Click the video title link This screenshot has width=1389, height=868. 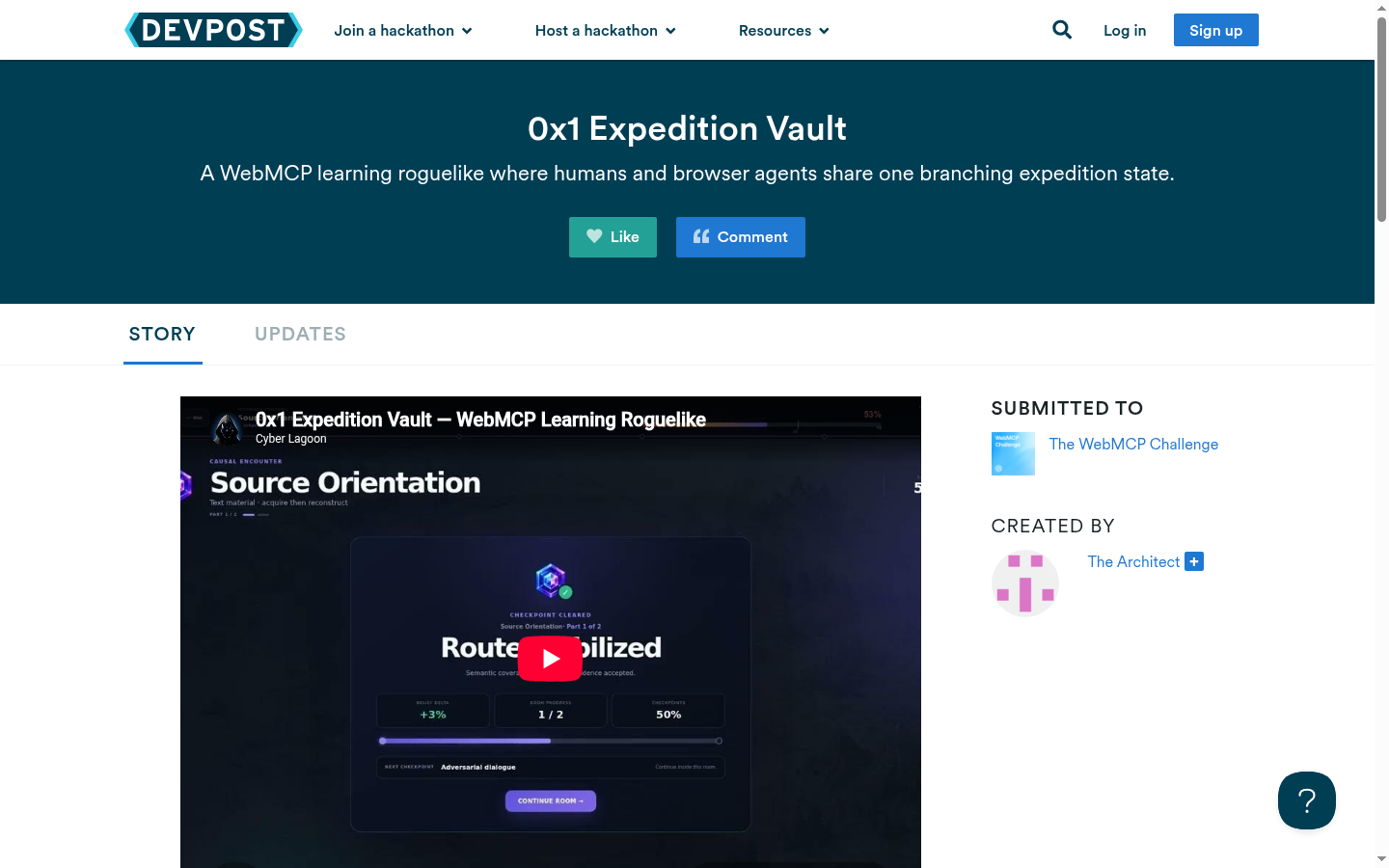coord(480,420)
